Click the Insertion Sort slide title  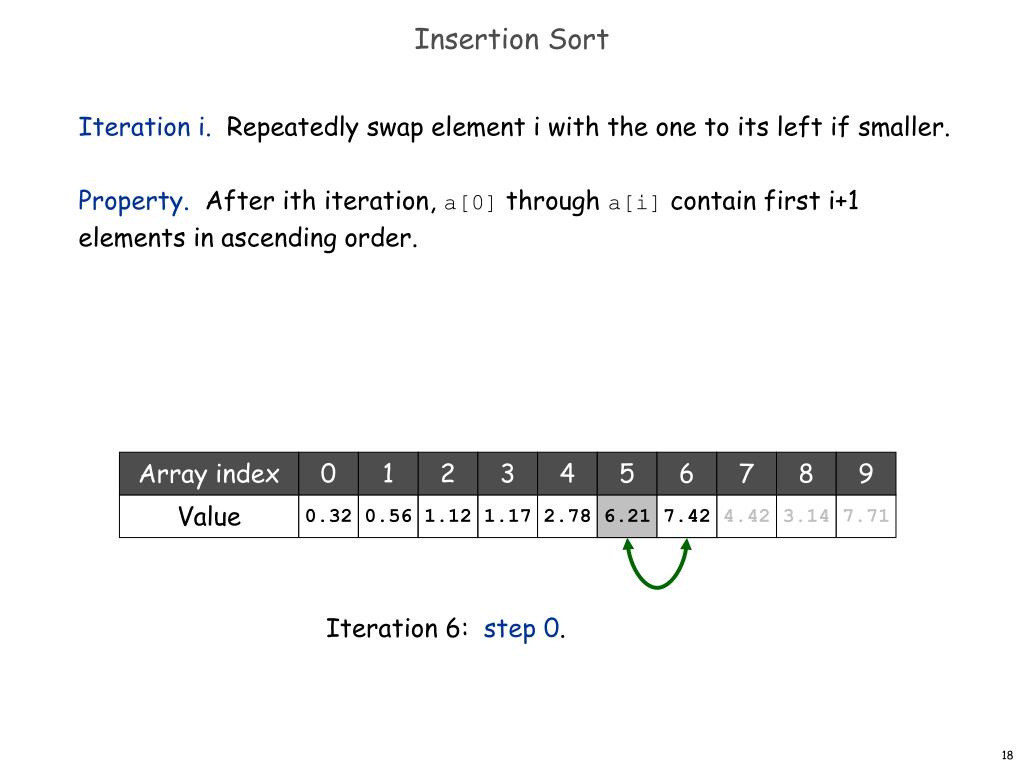(511, 39)
